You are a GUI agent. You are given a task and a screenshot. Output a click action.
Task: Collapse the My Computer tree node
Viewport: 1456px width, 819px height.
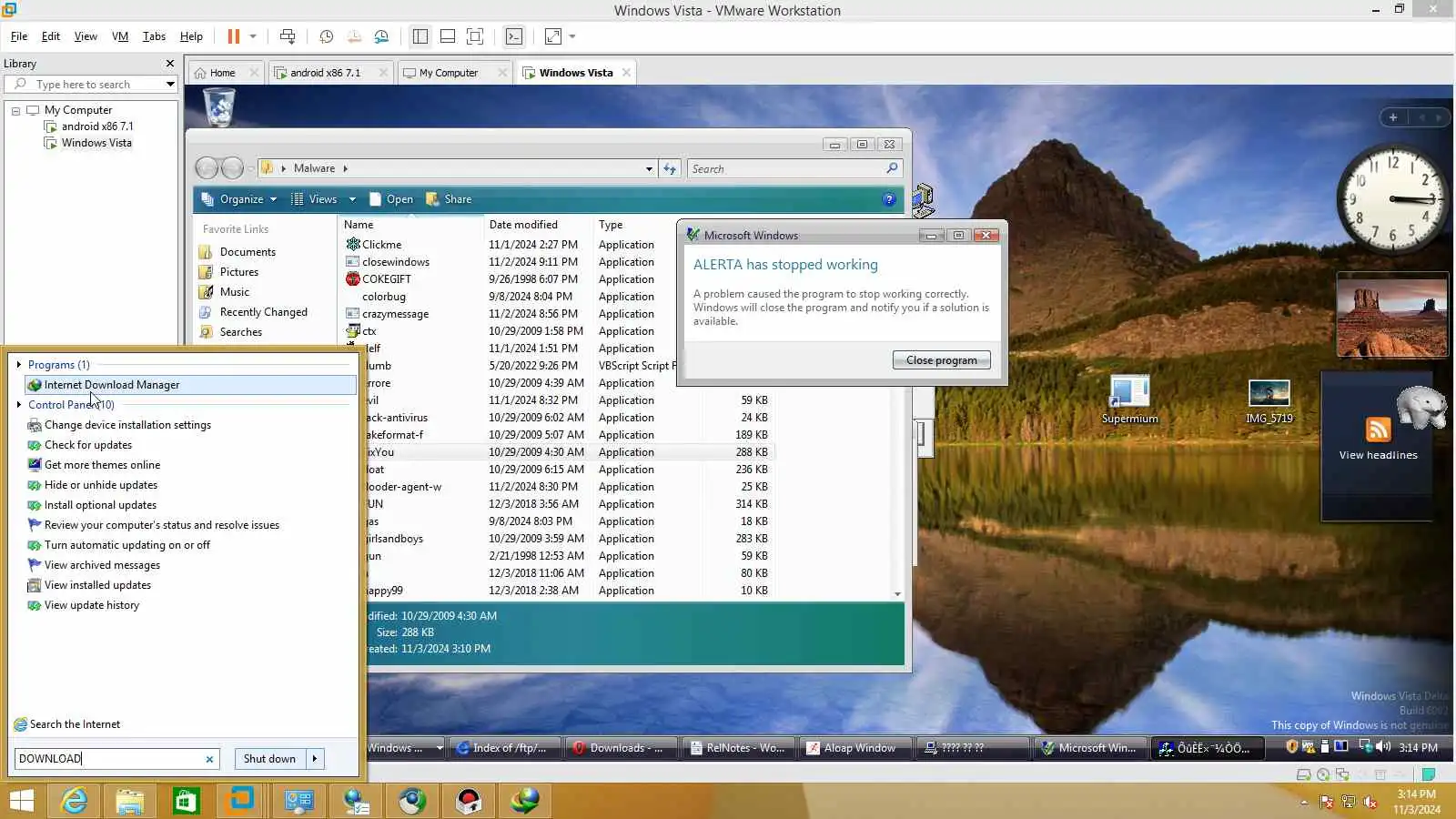point(15,110)
